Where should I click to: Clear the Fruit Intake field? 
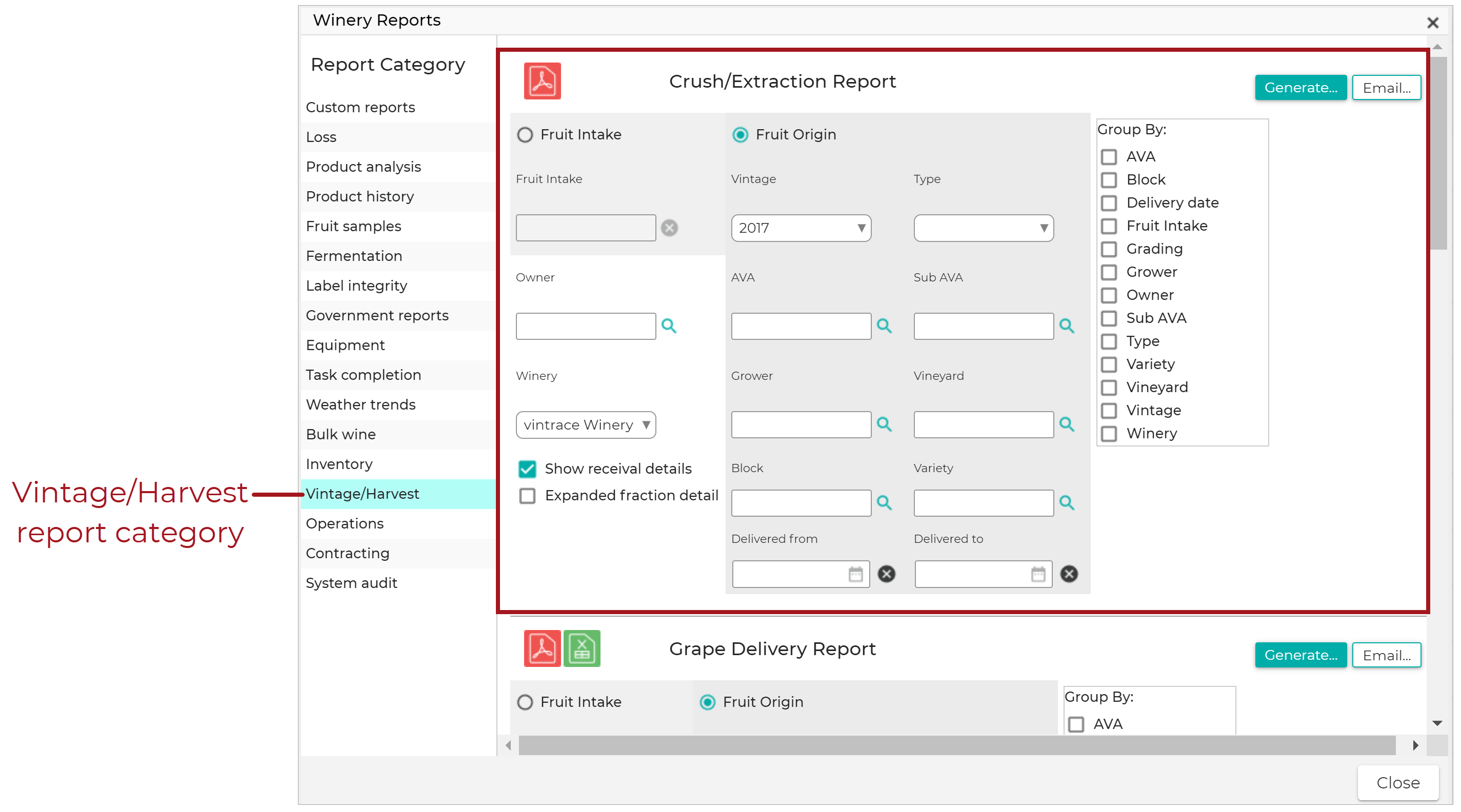669,228
